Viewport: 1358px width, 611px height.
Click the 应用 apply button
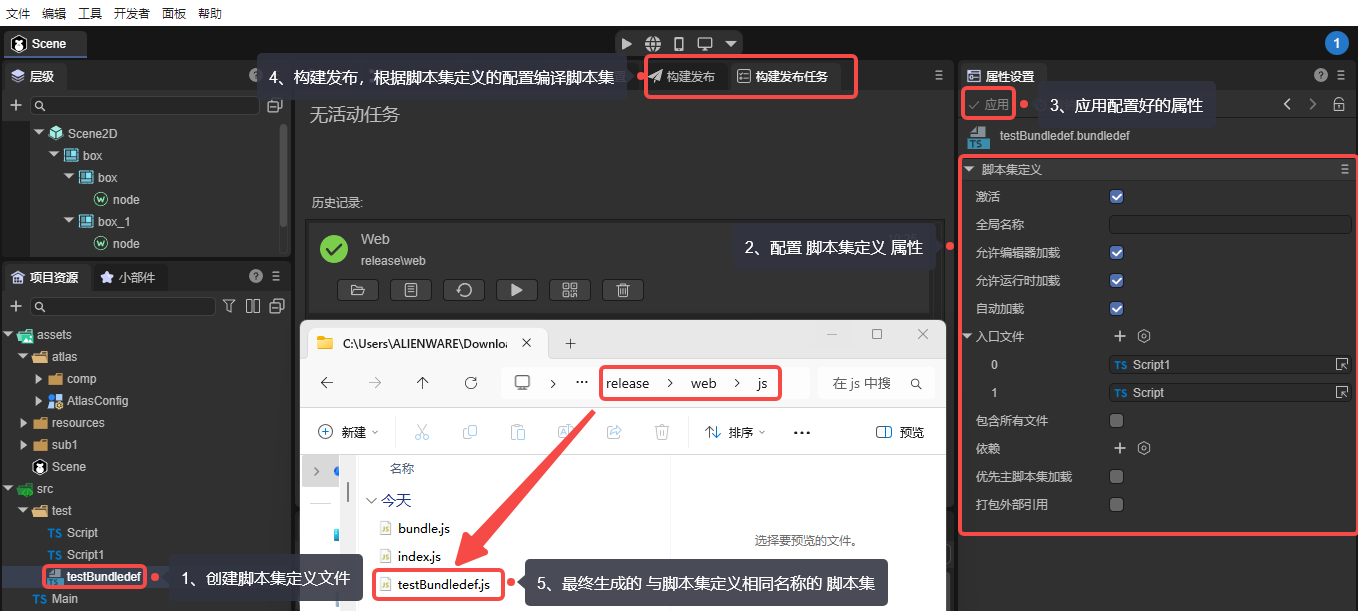pos(988,105)
